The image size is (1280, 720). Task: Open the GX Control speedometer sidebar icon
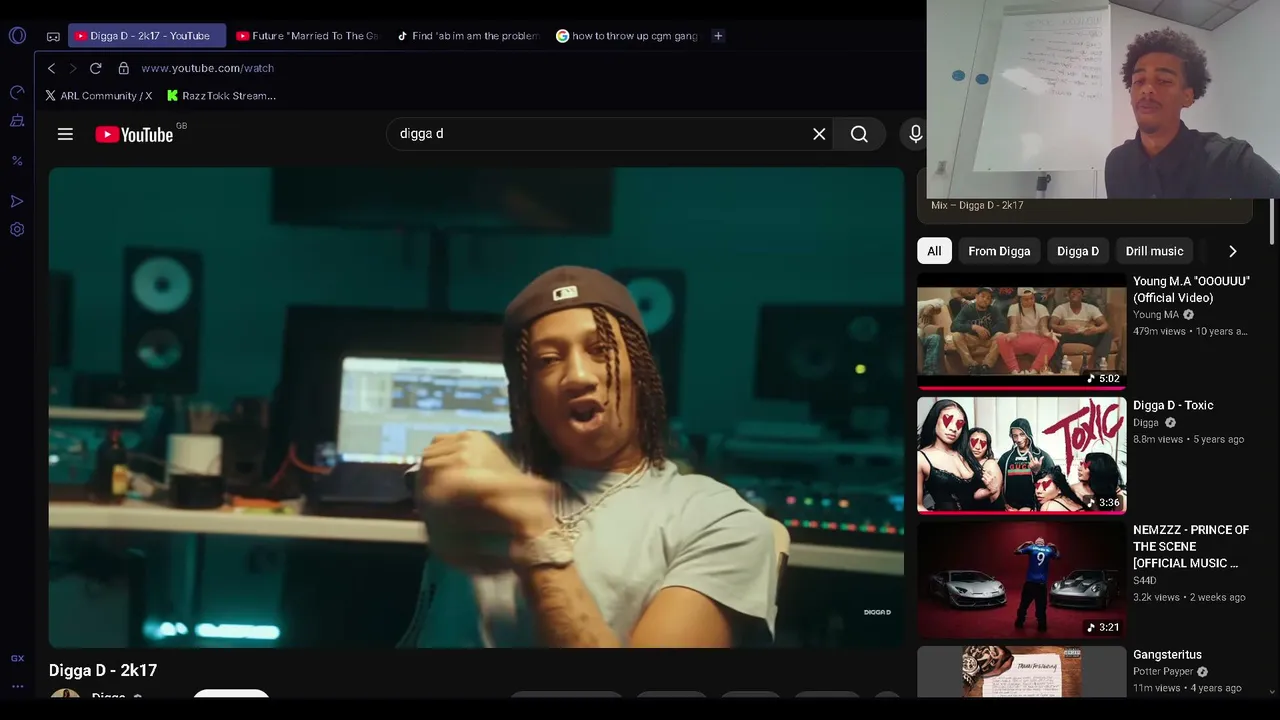(x=17, y=92)
